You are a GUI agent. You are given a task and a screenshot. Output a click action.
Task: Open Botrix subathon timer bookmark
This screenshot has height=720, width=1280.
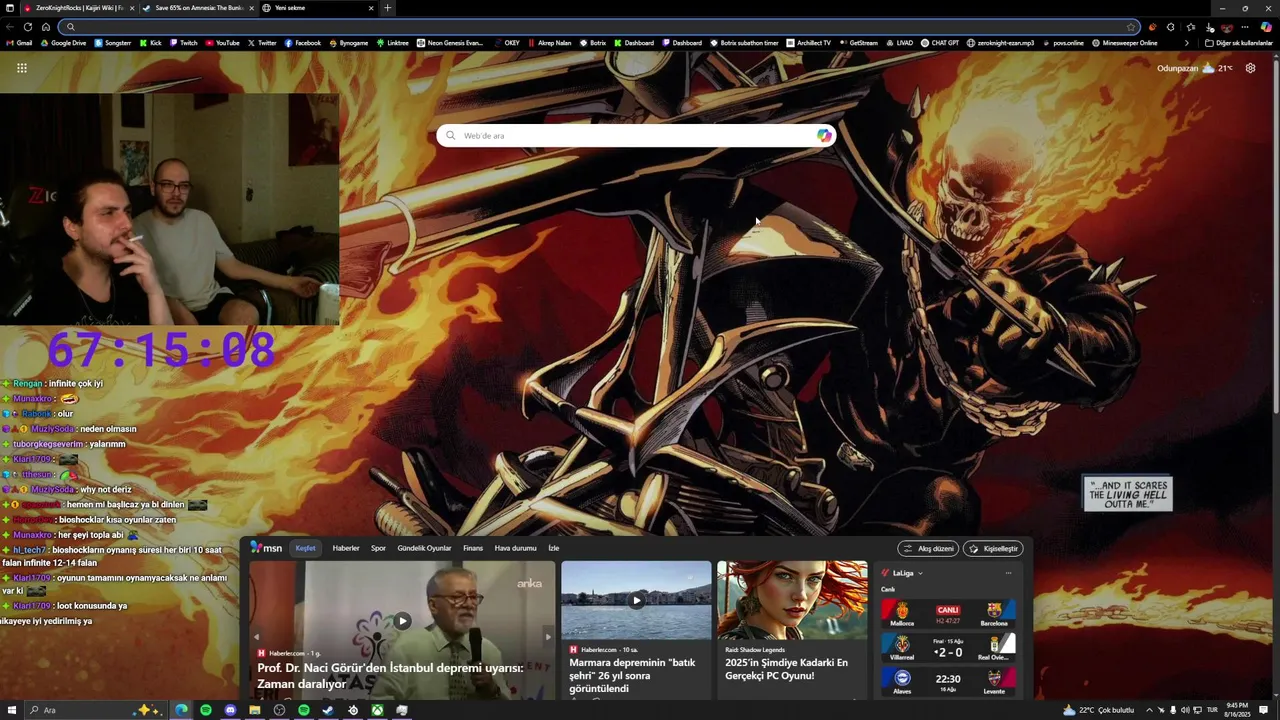744,43
